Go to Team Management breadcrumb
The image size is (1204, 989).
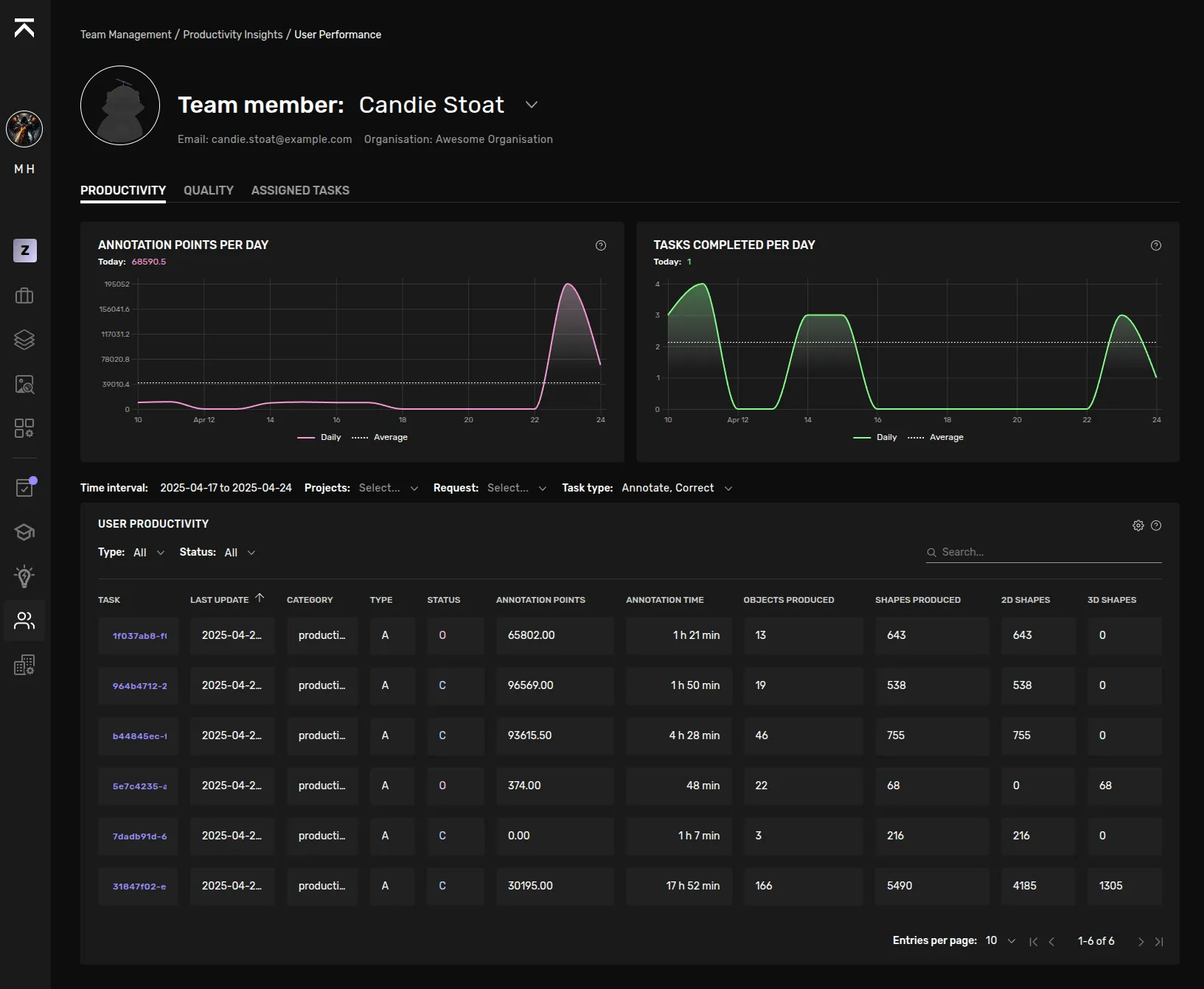[125, 35]
